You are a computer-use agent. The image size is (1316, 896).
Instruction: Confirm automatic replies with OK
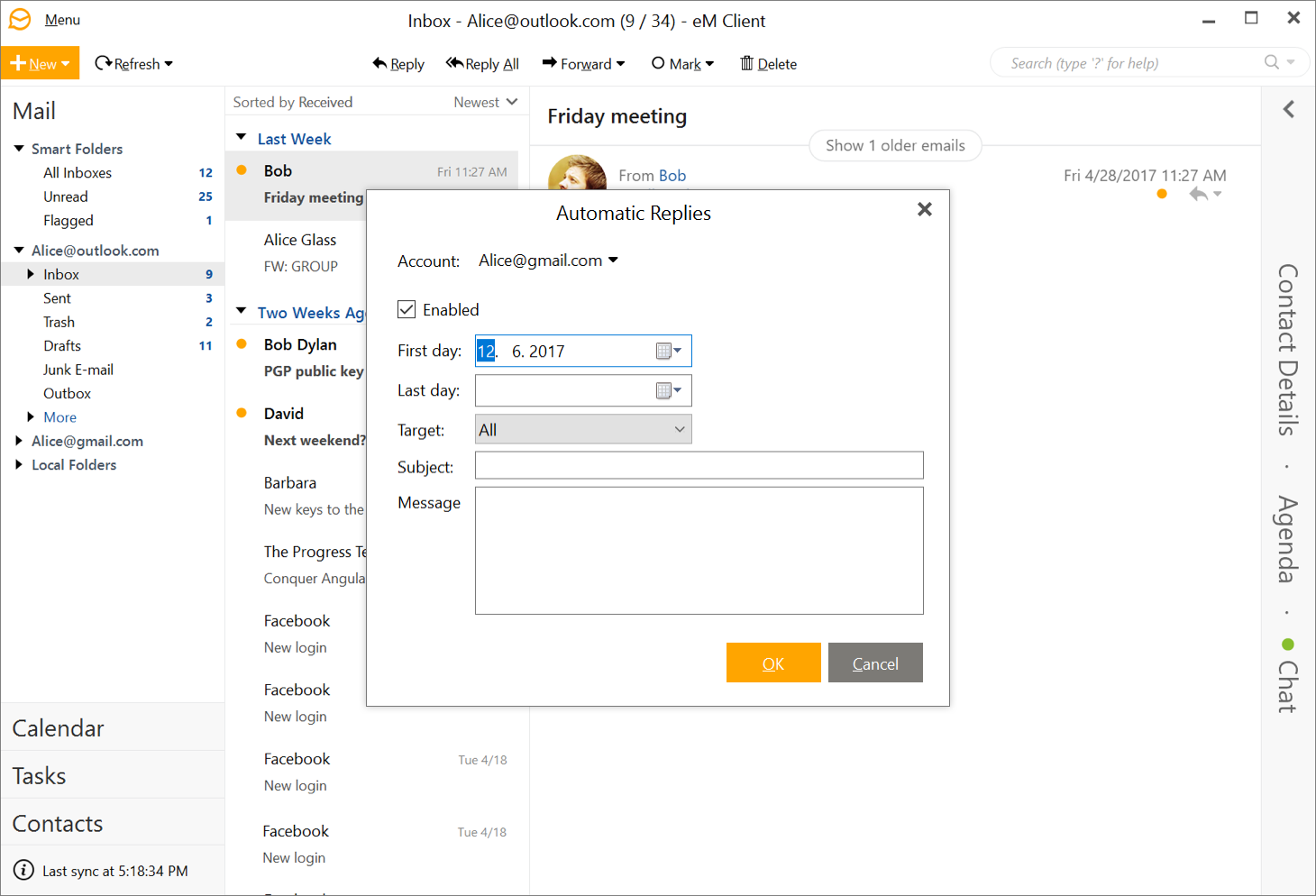773,663
